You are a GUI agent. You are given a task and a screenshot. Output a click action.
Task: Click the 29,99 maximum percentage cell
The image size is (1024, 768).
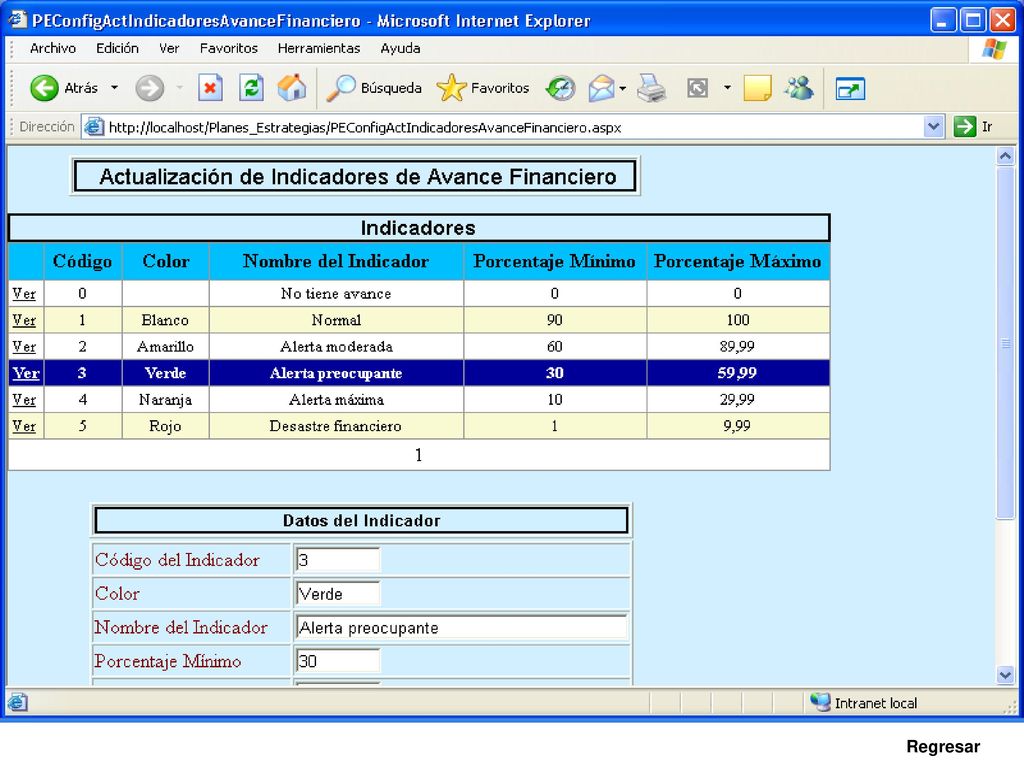[x=738, y=400]
